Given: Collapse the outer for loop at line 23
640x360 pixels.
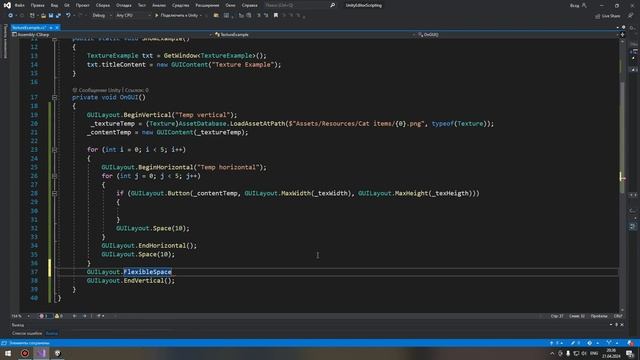Looking at the screenshot, I should (x=54, y=150).
